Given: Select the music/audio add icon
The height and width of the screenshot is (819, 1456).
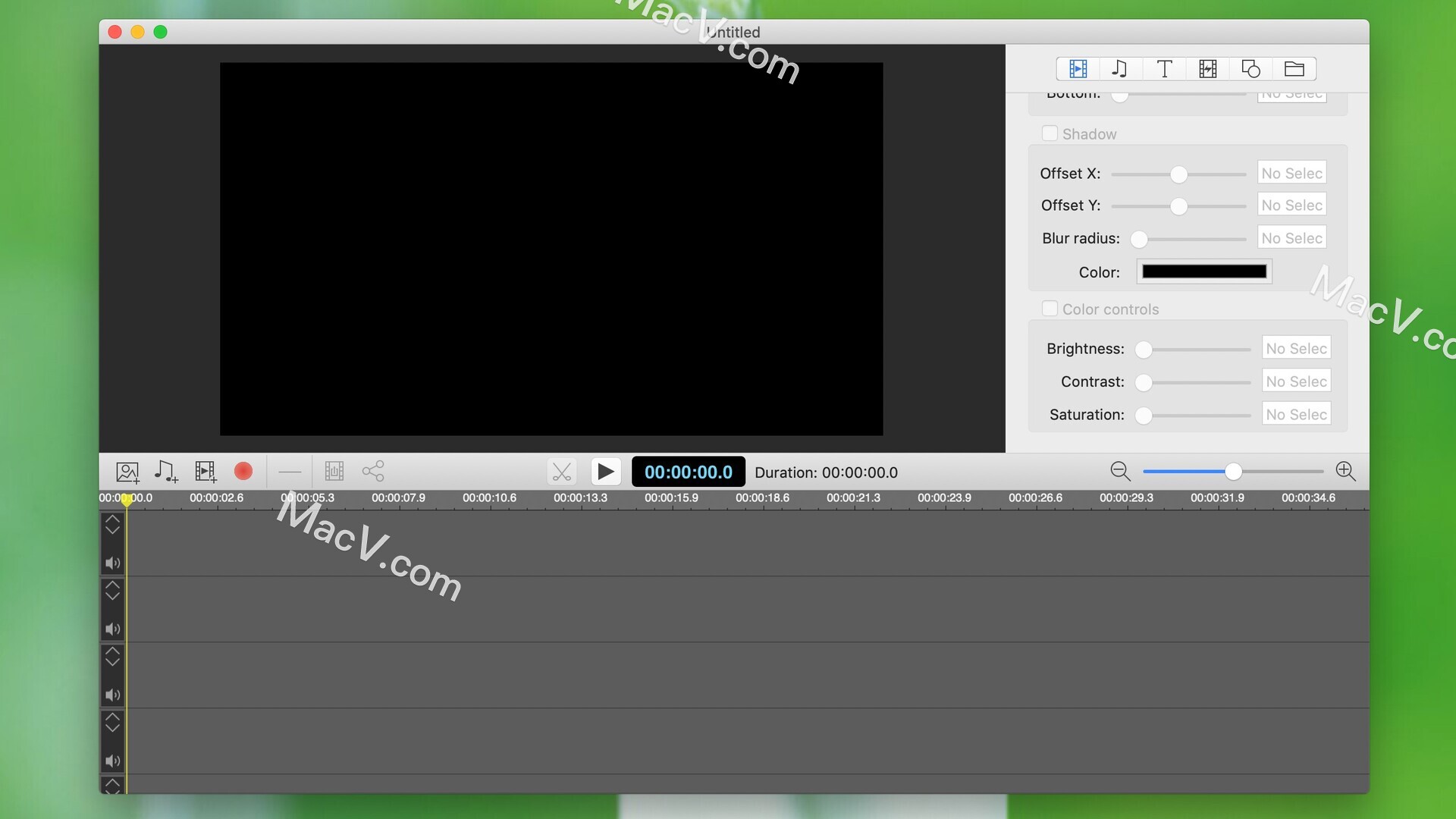Looking at the screenshot, I should pyautogui.click(x=166, y=471).
